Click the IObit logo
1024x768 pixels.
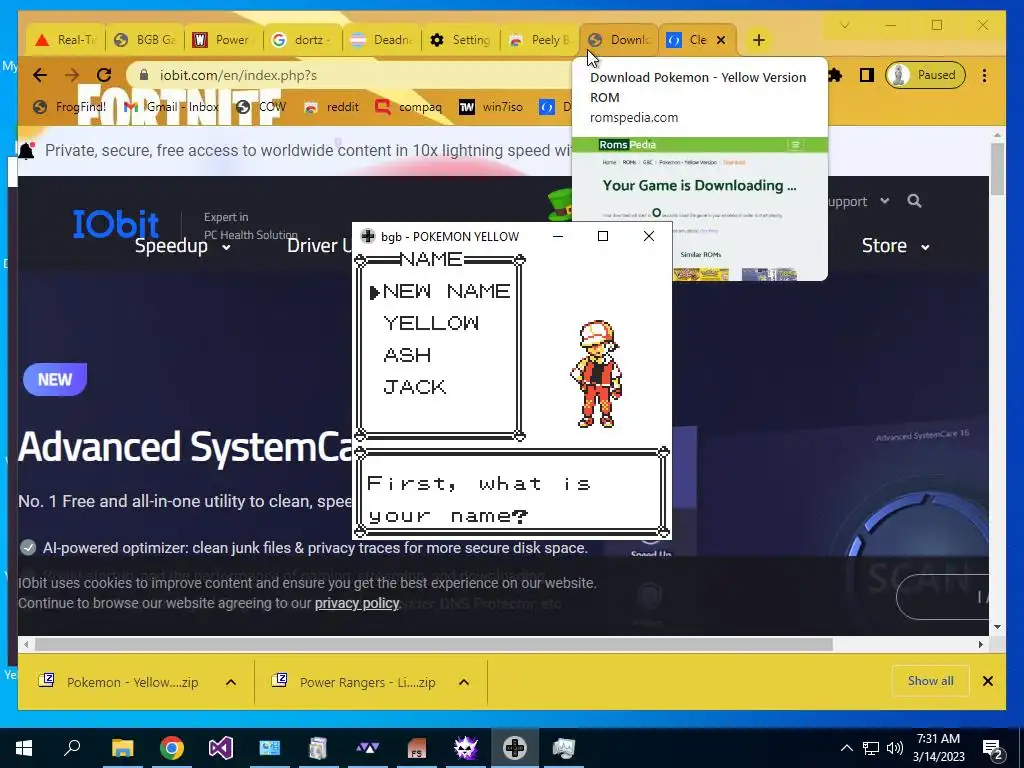(116, 223)
